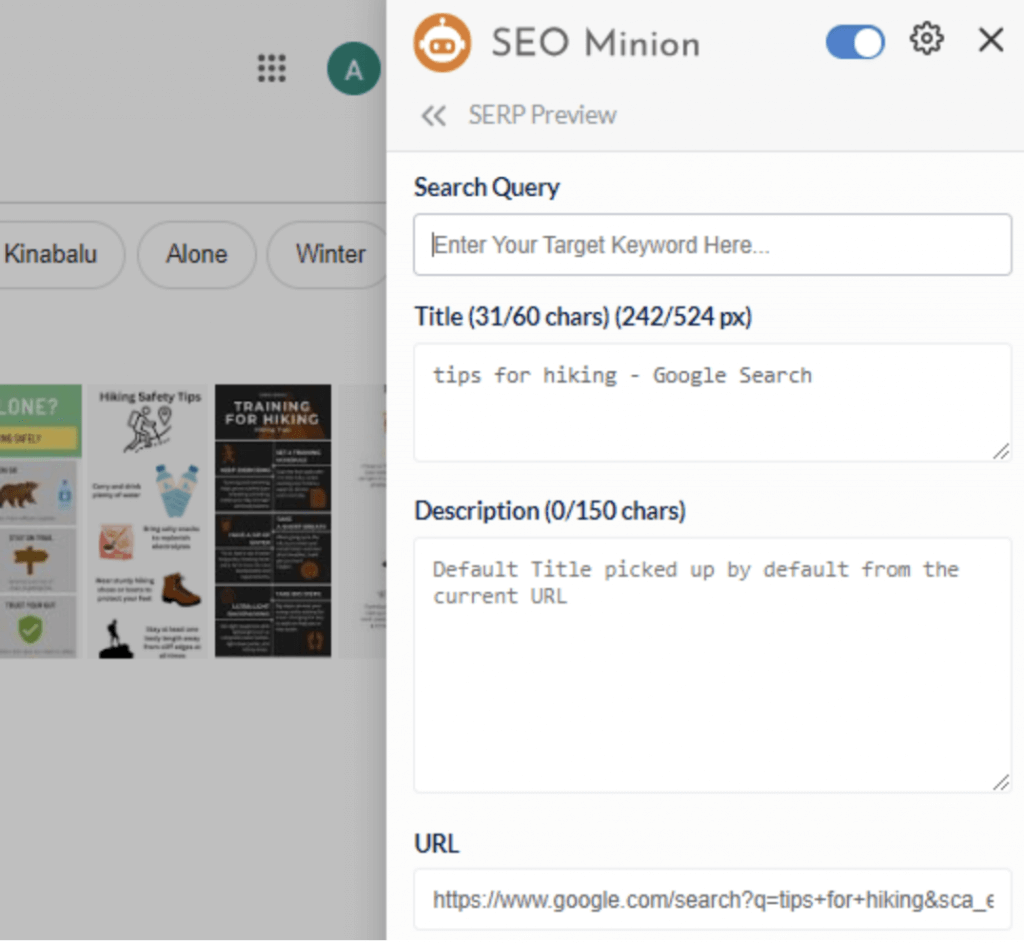Click the Description (0/150 chars) label
The image size is (1024, 944).
click(550, 511)
